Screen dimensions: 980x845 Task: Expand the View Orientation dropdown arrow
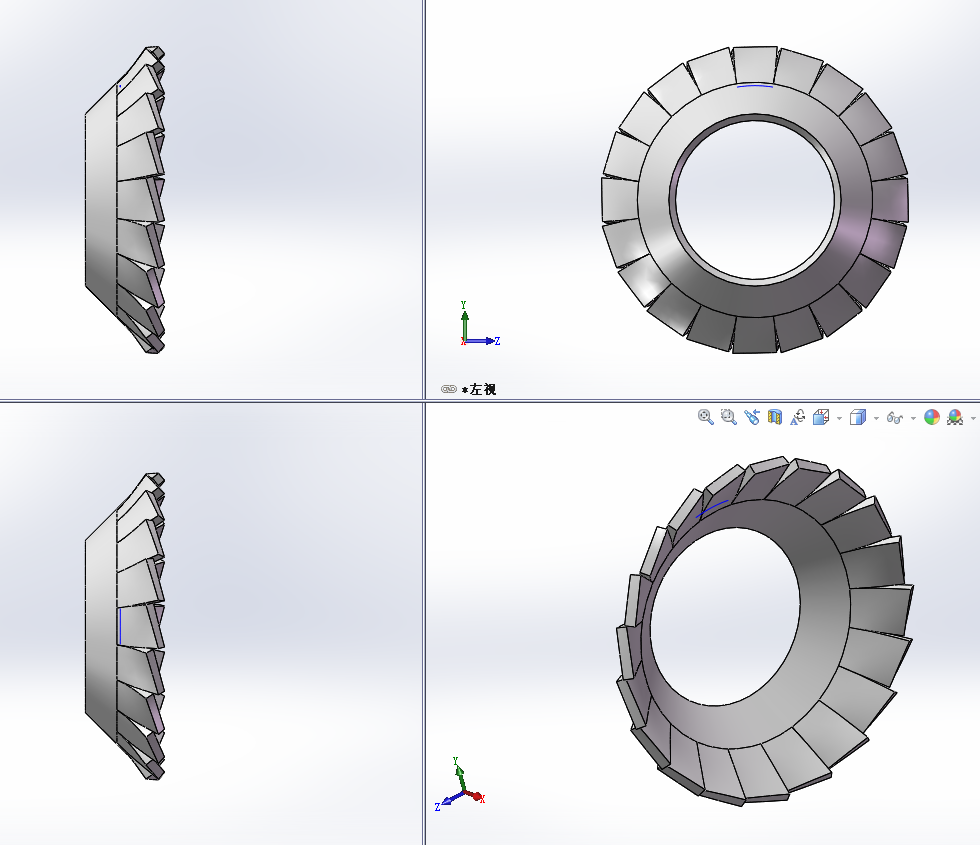coord(839,418)
